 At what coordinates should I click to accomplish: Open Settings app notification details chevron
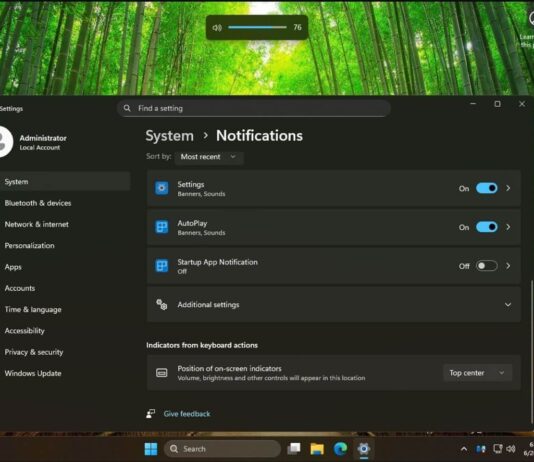[508, 188]
